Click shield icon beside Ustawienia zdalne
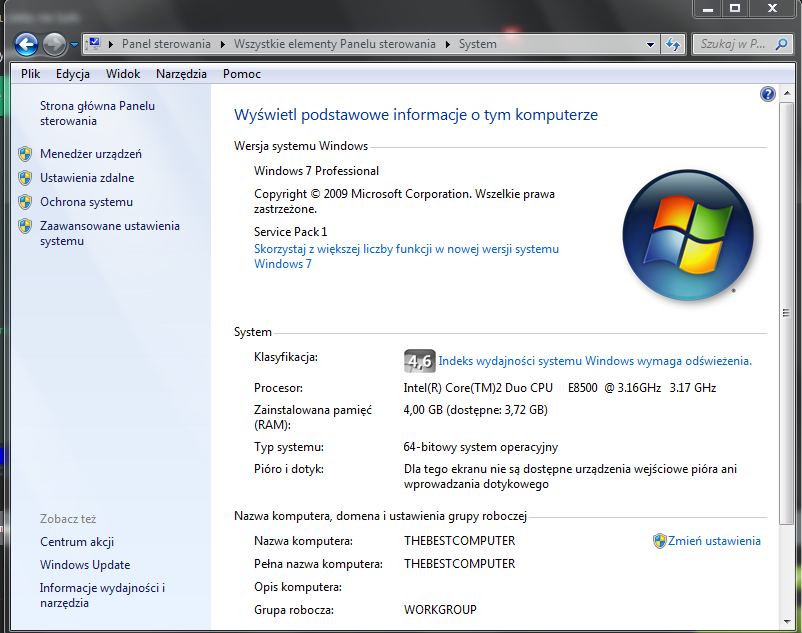 click(x=25, y=178)
